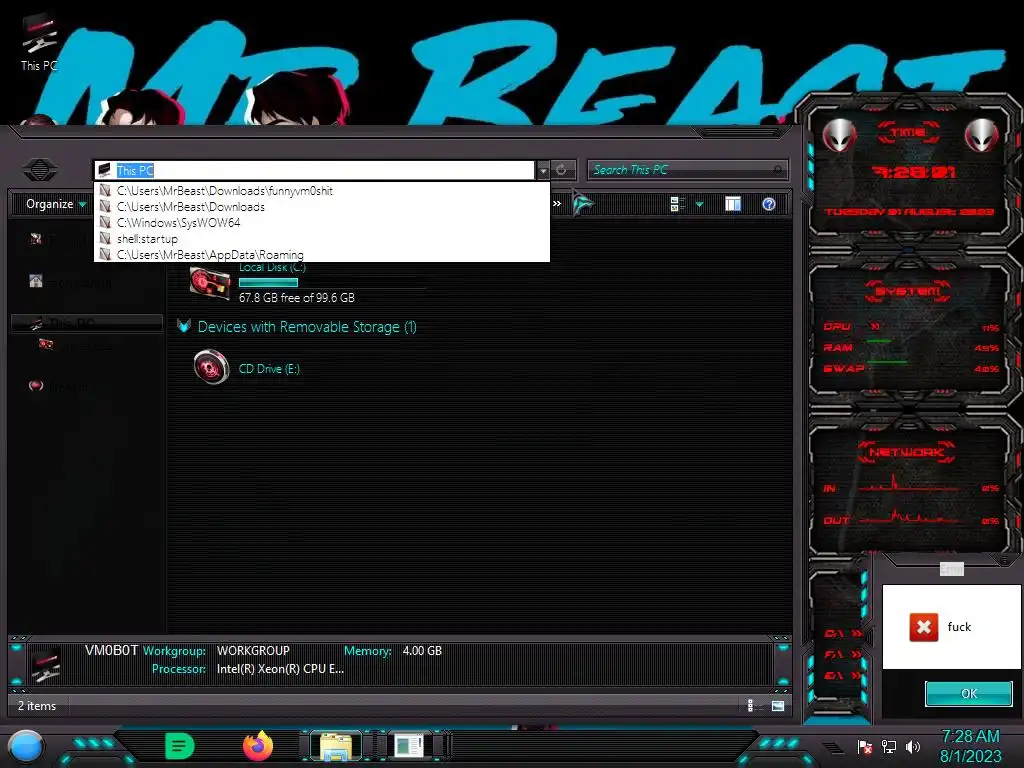Viewport: 1024px width, 768px height.
Task: Click the back navigation emblem button
Action: tap(40, 170)
